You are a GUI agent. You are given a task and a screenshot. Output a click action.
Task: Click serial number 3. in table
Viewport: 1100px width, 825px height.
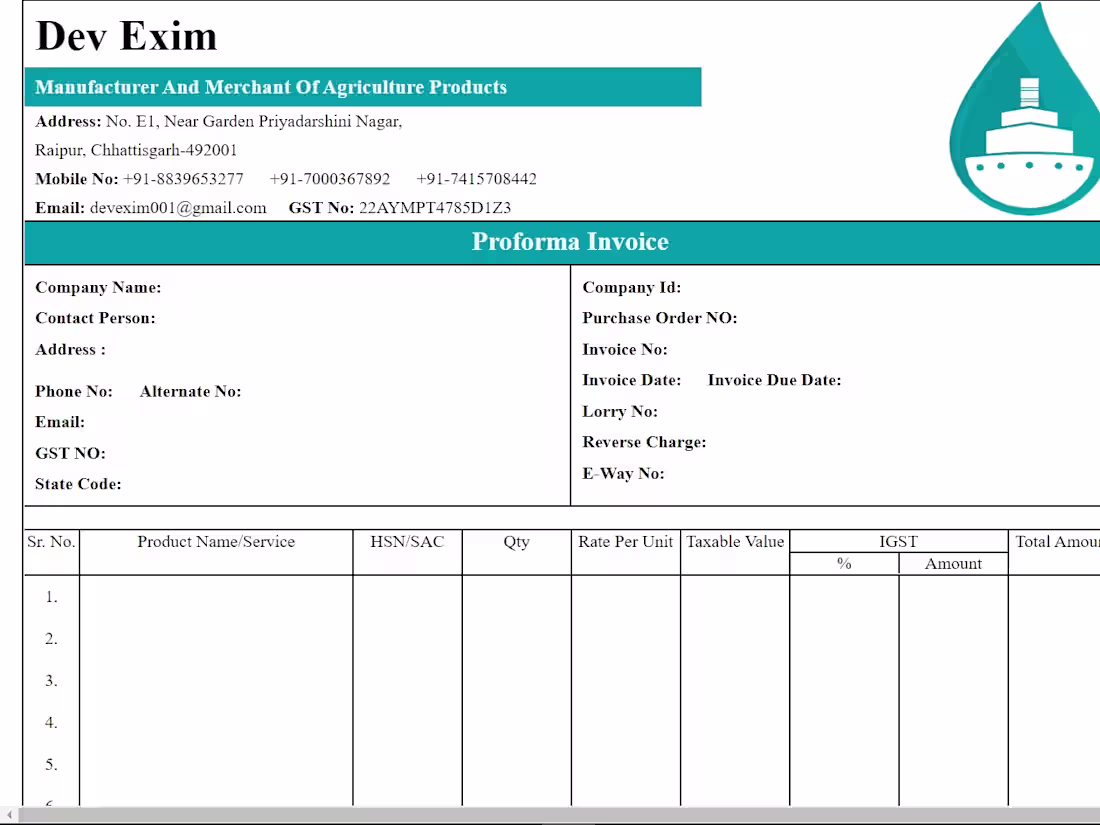tap(51, 680)
